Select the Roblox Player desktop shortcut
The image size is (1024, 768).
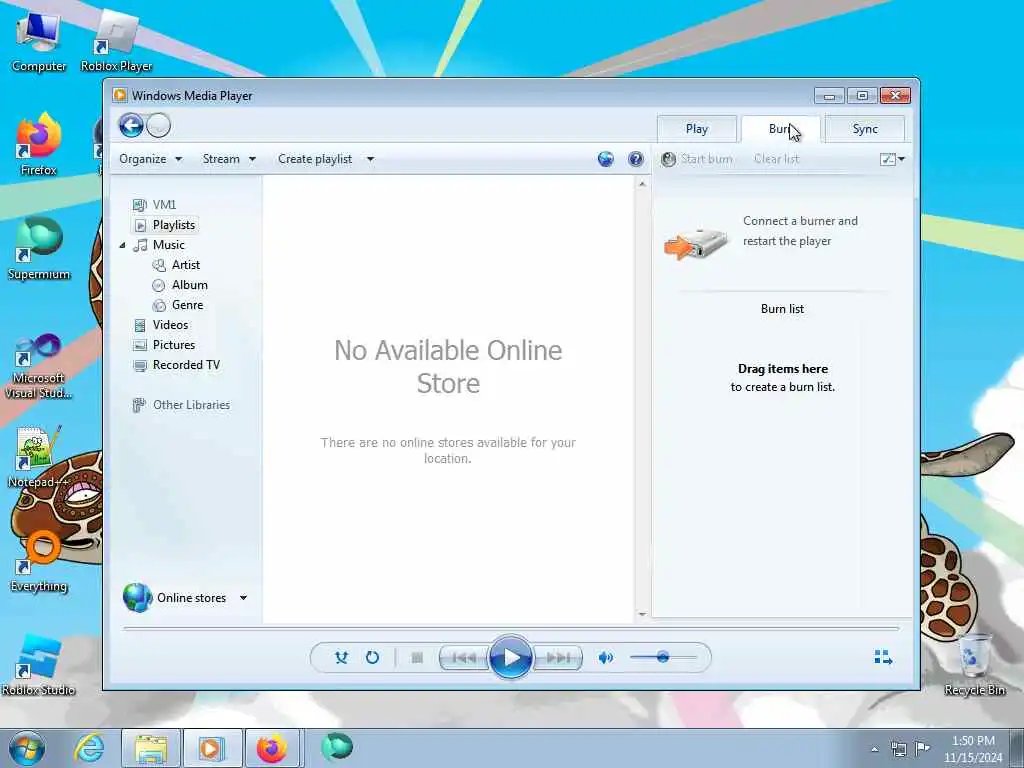click(x=116, y=41)
